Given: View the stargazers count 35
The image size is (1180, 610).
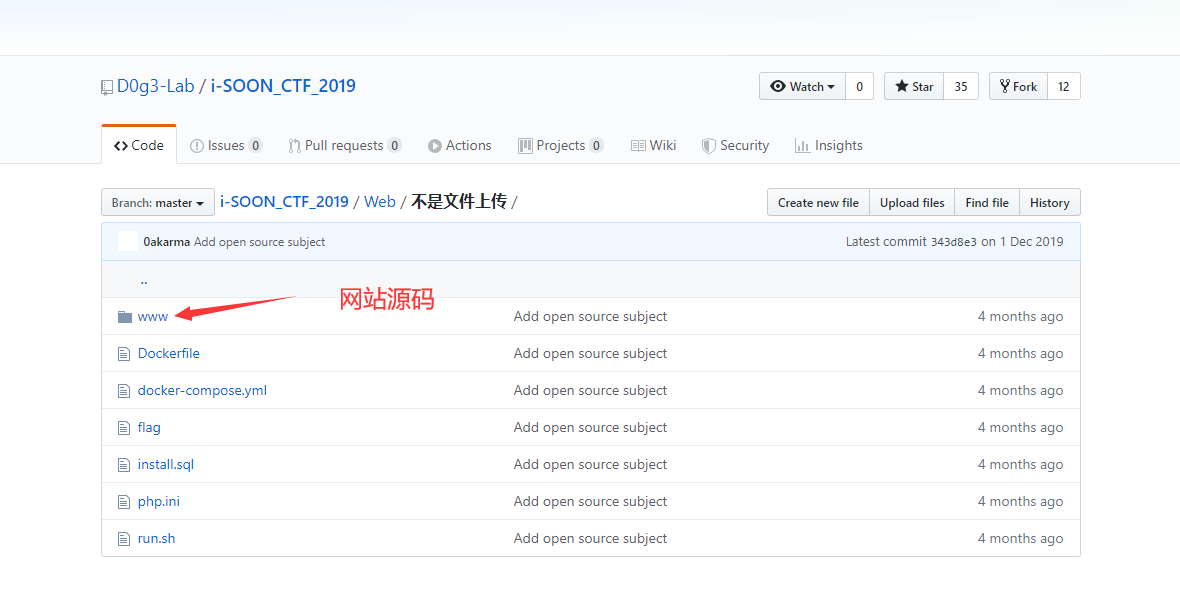Looking at the screenshot, I should (x=961, y=86).
